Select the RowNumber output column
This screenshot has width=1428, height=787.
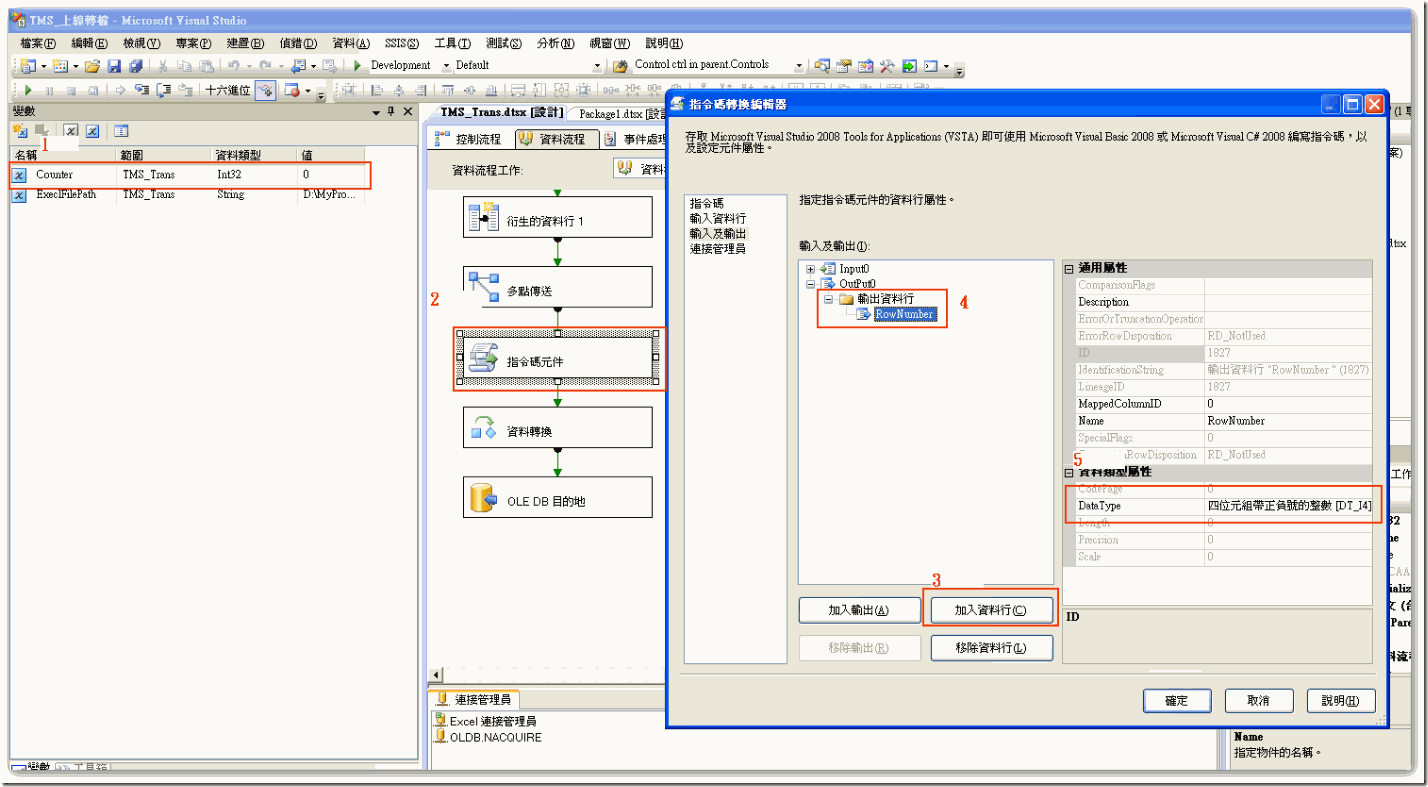click(x=903, y=314)
